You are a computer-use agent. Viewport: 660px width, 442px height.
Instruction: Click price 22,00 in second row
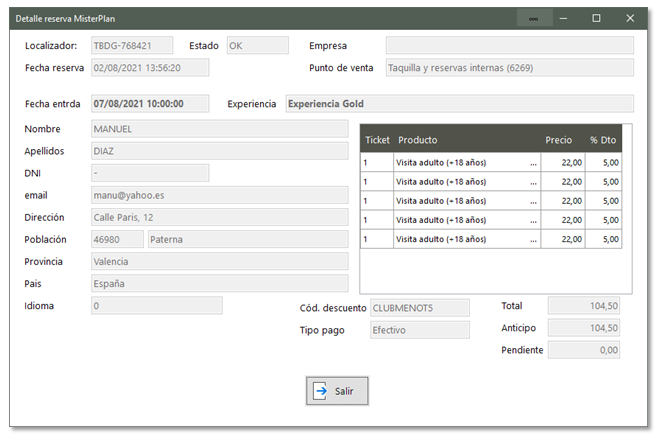[563, 182]
